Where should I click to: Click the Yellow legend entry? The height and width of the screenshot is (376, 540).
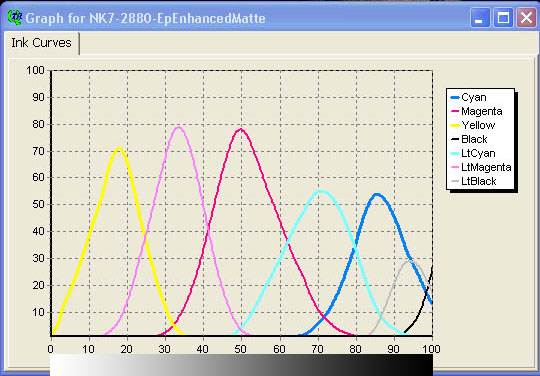click(x=473, y=125)
